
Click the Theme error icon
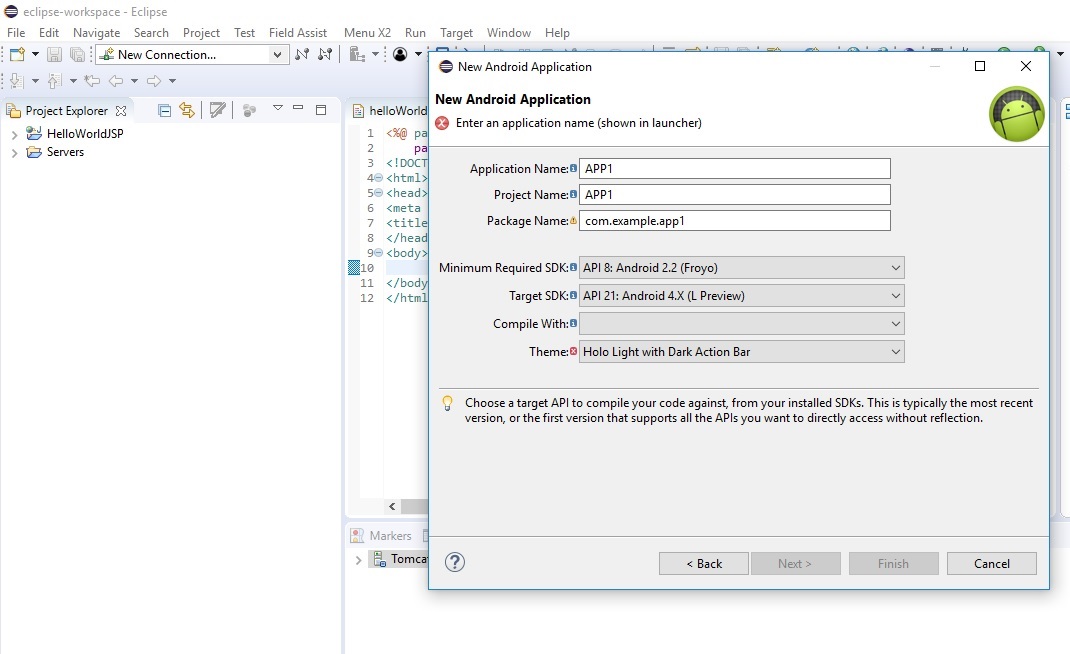(x=573, y=351)
